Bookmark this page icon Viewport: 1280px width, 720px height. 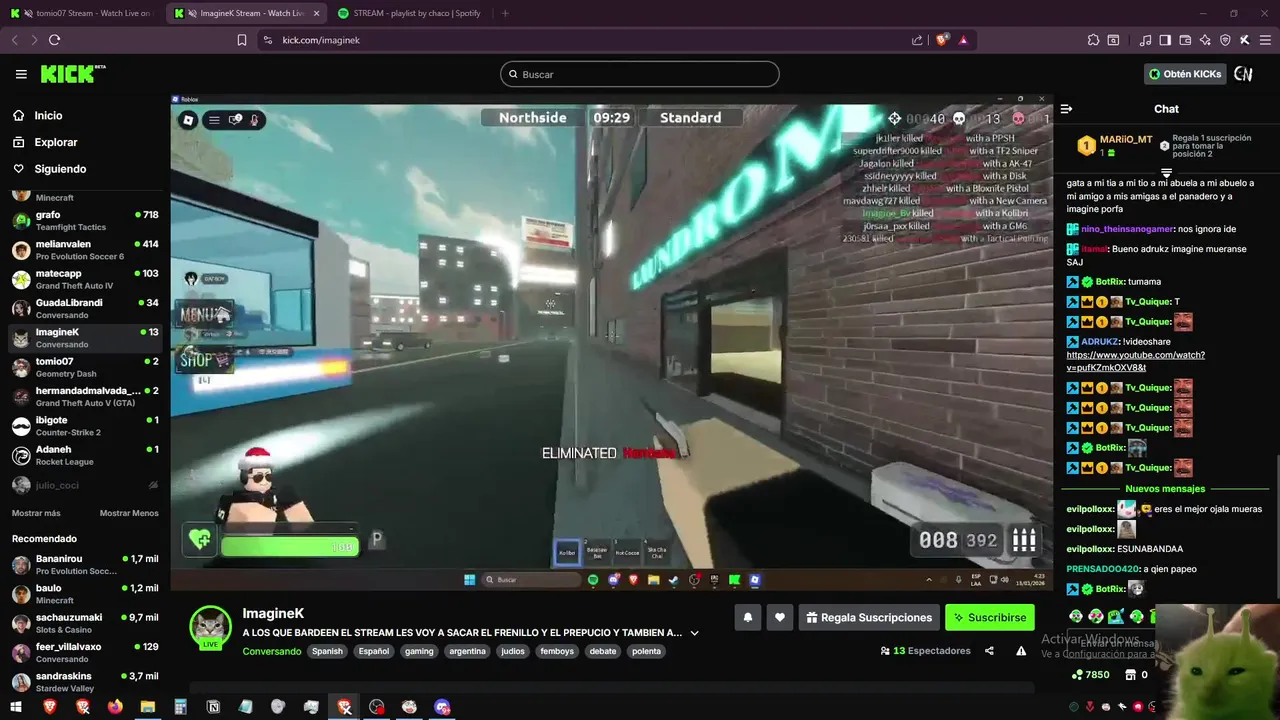[x=242, y=40]
